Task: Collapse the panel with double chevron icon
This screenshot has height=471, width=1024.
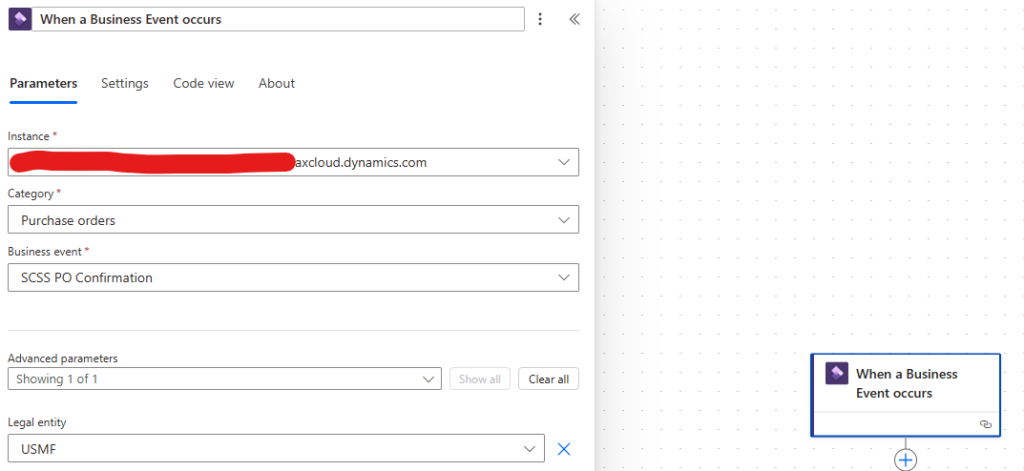Action: point(574,20)
